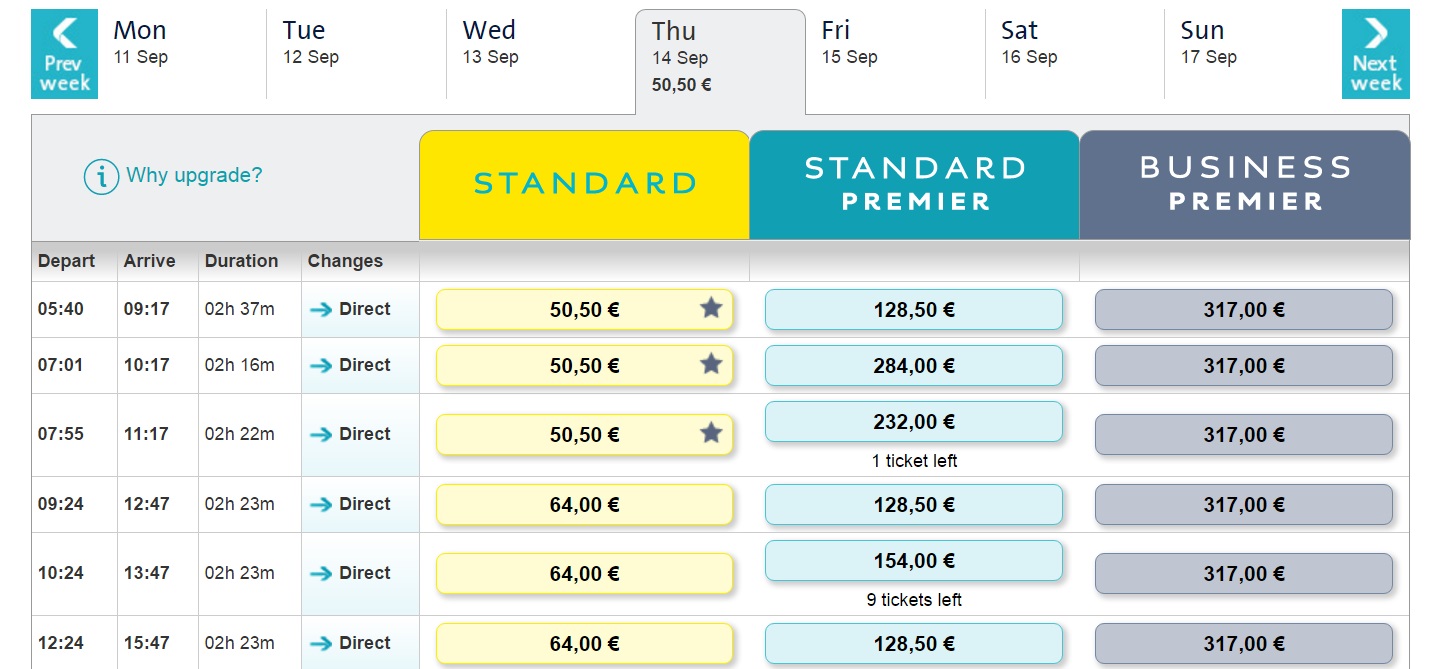Select 232,00 € fare with 1 ticket left
Viewport: 1434px width, 669px height.
(x=913, y=422)
